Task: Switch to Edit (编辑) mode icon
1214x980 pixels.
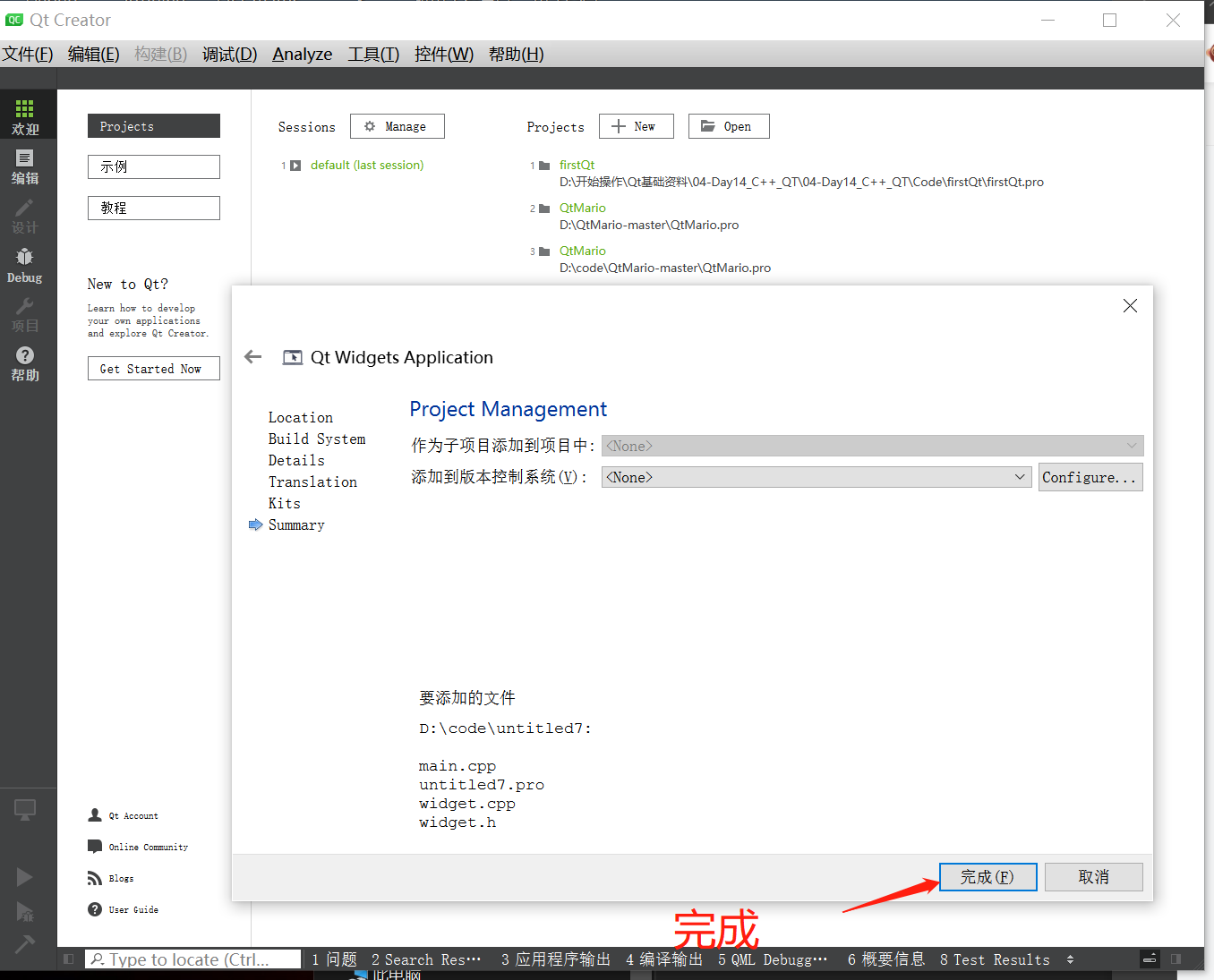Action: pos(25,158)
